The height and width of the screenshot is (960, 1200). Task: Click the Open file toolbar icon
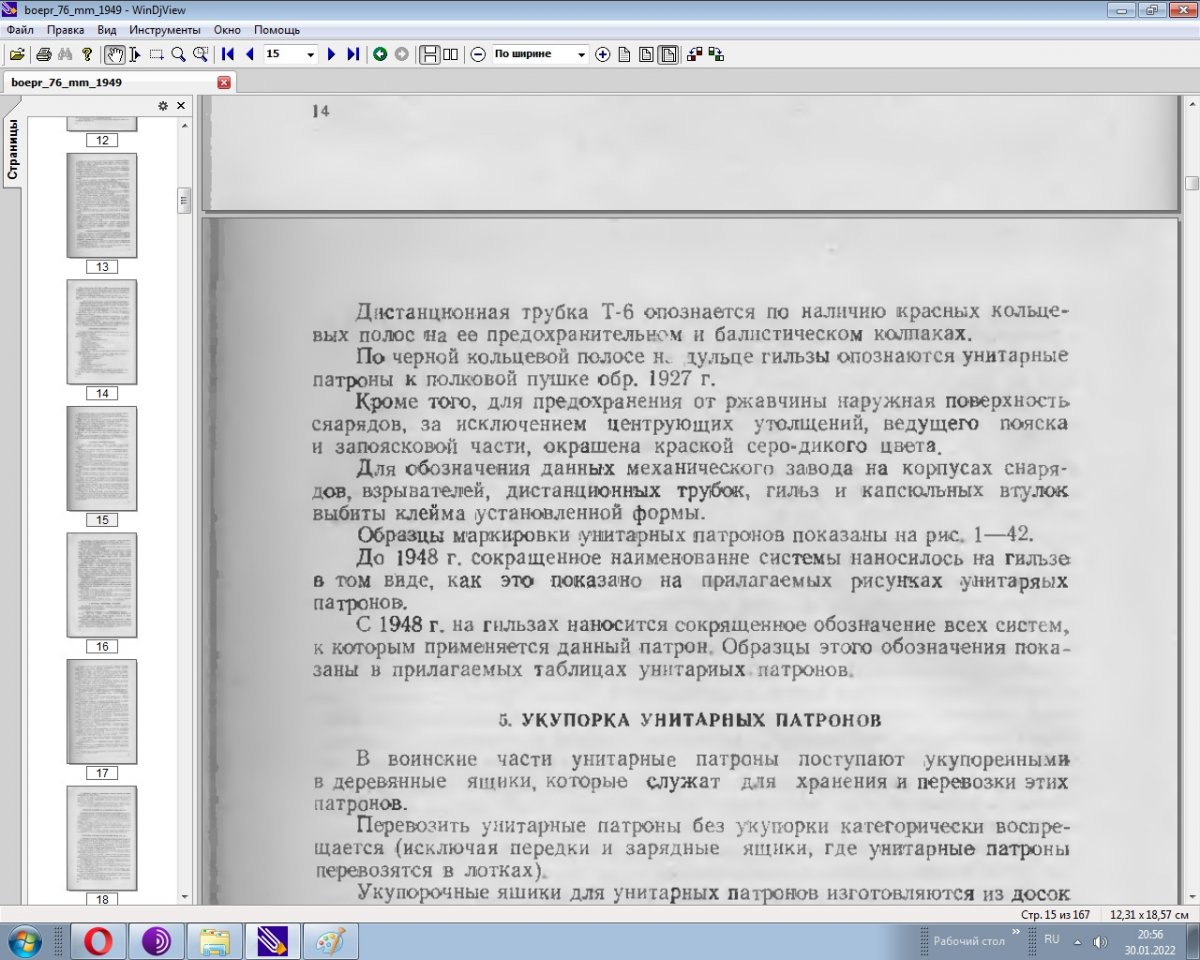(17, 54)
